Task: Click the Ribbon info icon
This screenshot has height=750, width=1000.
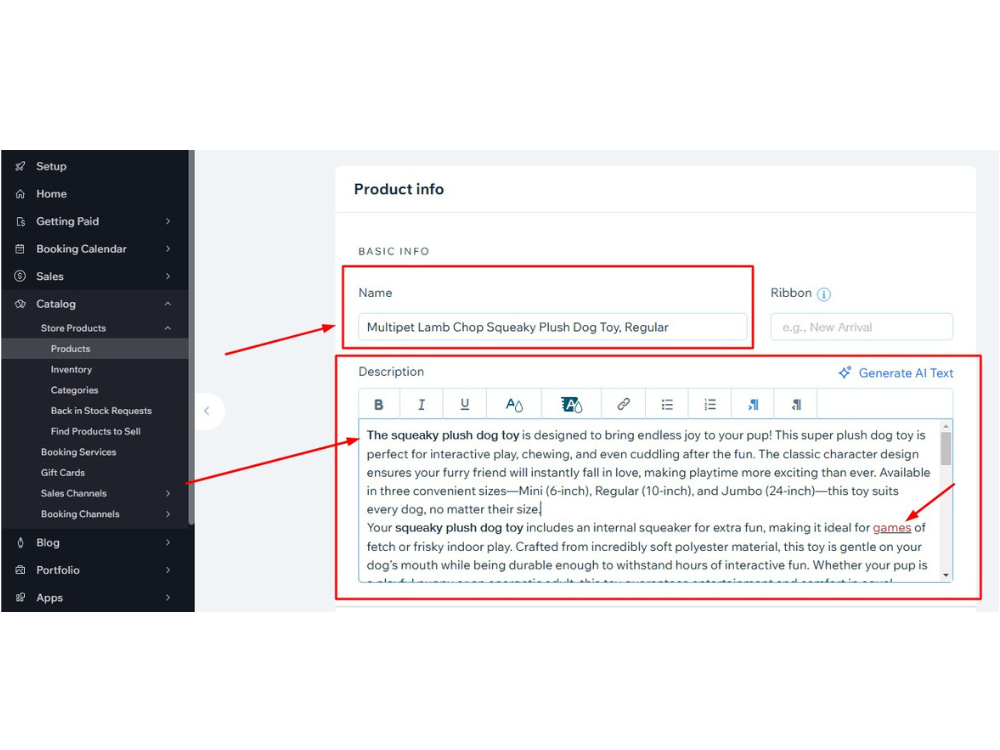Action: tap(824, 294)
